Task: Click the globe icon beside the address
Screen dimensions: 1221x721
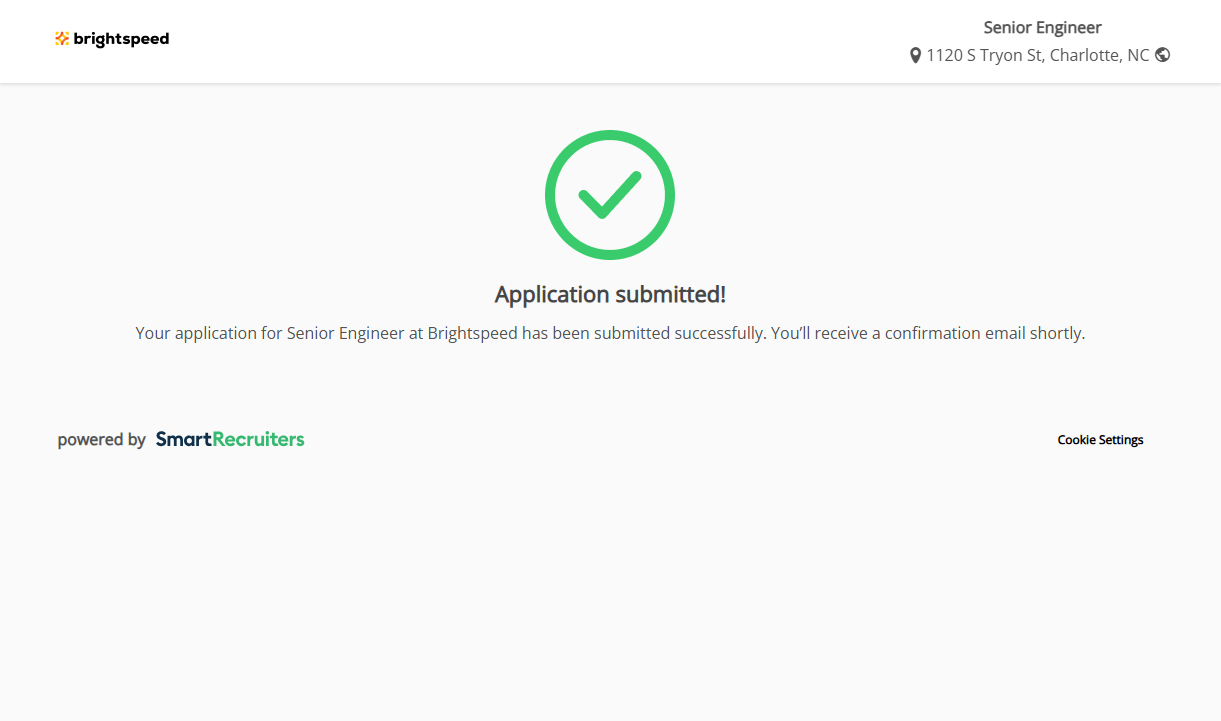Action: pos(1162,55)
